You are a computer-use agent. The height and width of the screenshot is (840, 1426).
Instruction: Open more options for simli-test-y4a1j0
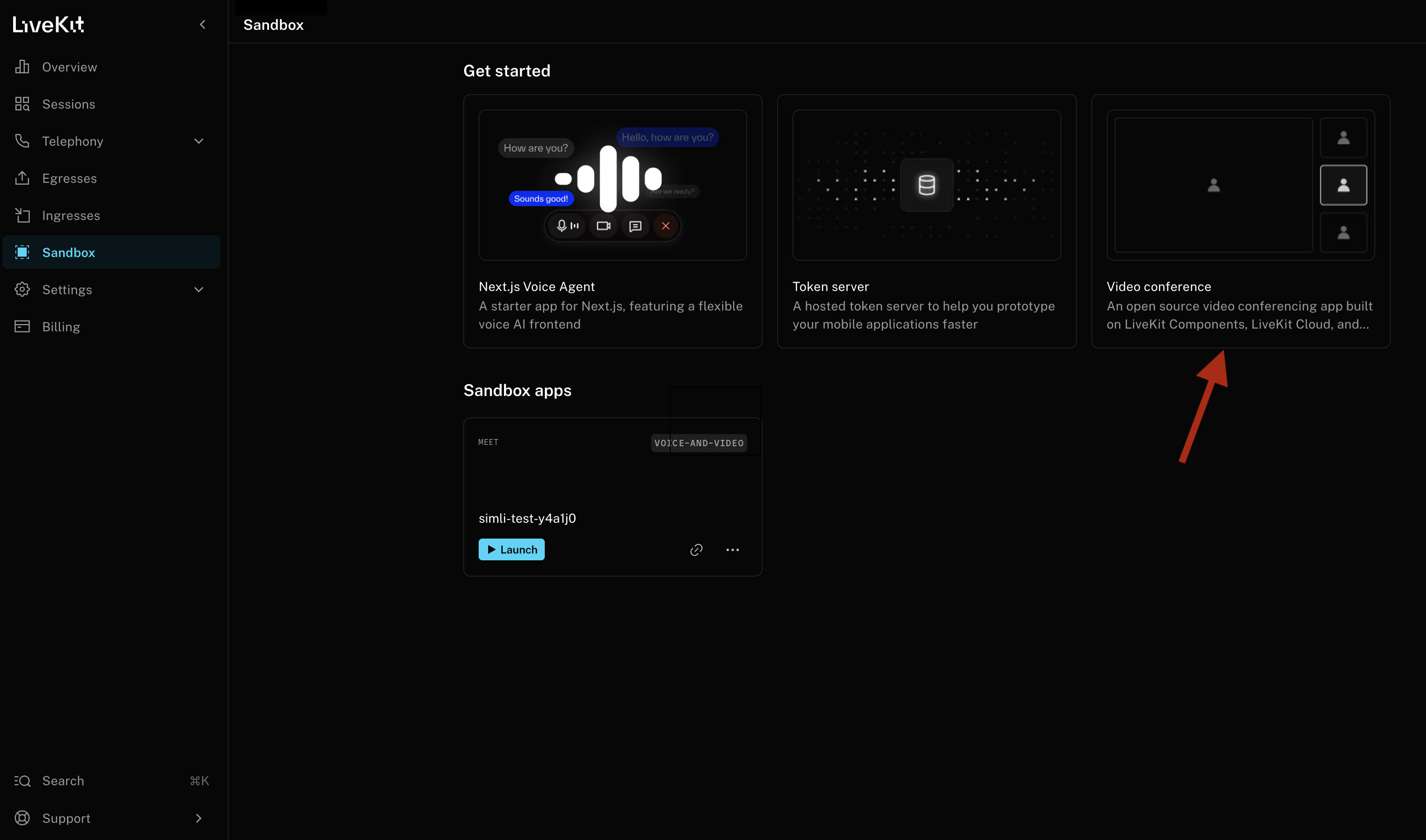click(x=733, y=550)
